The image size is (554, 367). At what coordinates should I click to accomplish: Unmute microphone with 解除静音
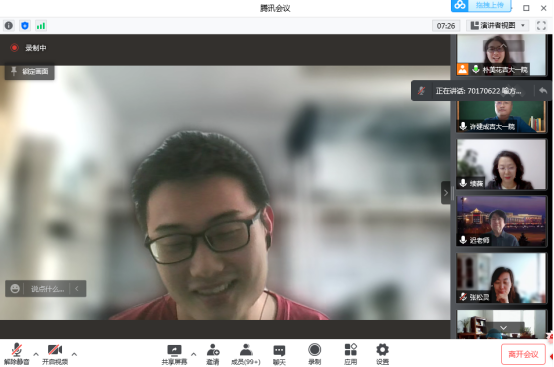pos(17,354)
